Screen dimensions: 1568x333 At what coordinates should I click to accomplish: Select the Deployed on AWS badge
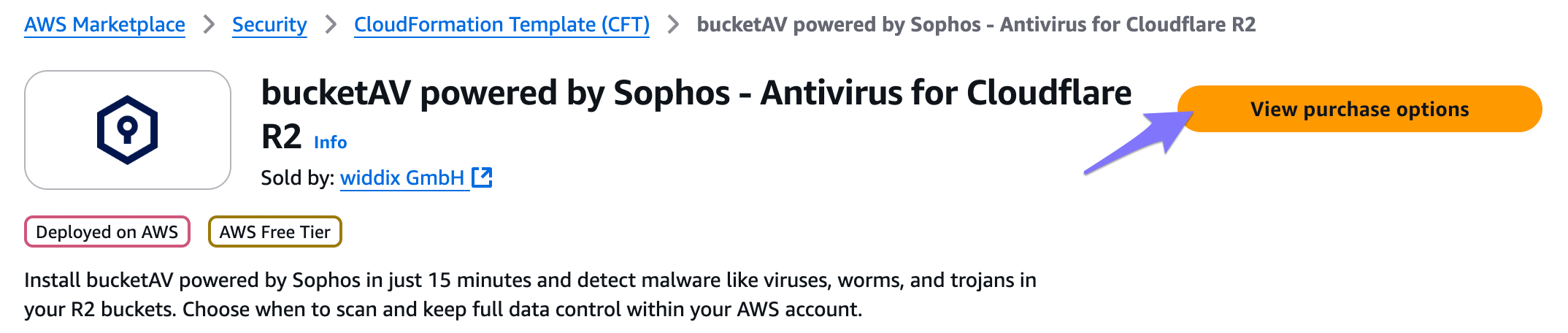[x=107, y=231]
